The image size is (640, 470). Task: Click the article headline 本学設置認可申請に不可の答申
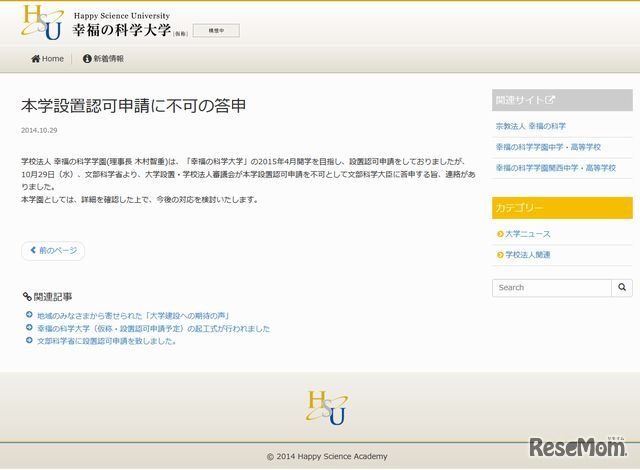tap(133, 106)
